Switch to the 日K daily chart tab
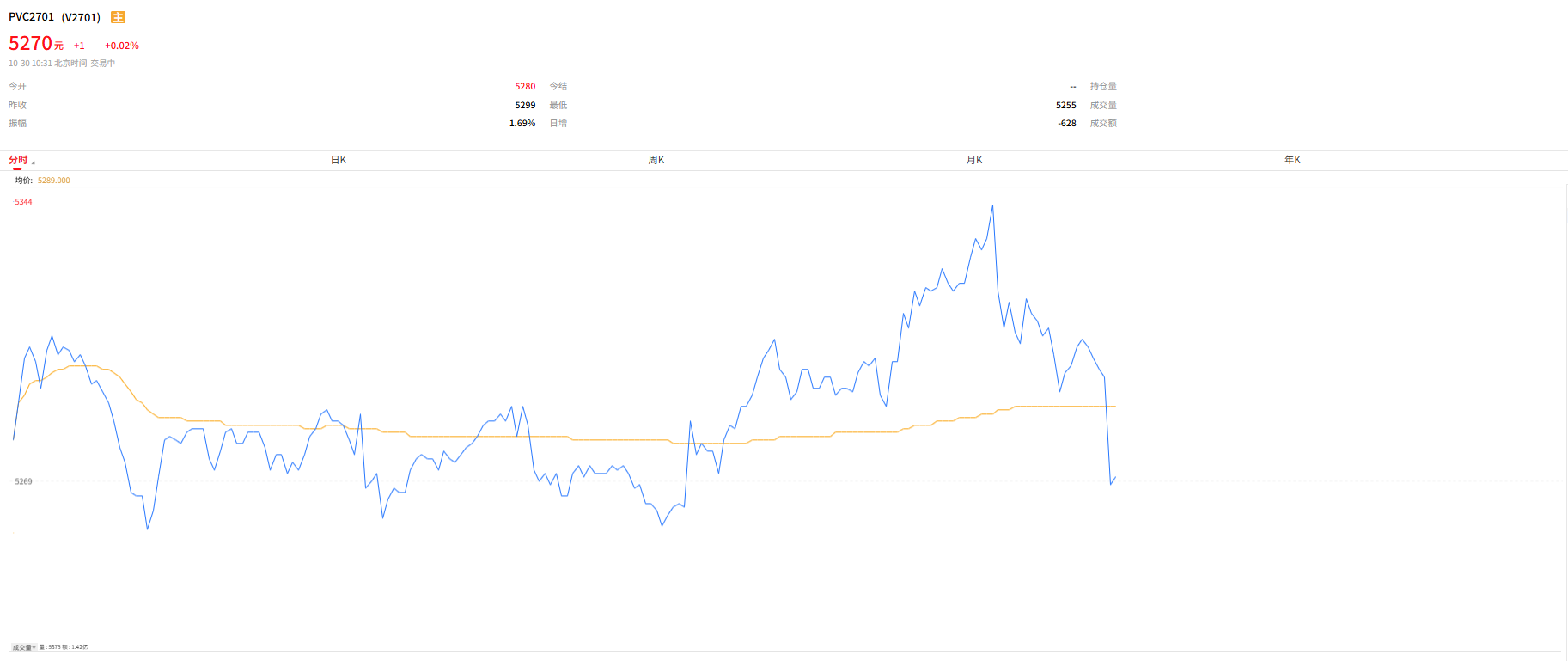1568x661 pixels. [339, 160]
